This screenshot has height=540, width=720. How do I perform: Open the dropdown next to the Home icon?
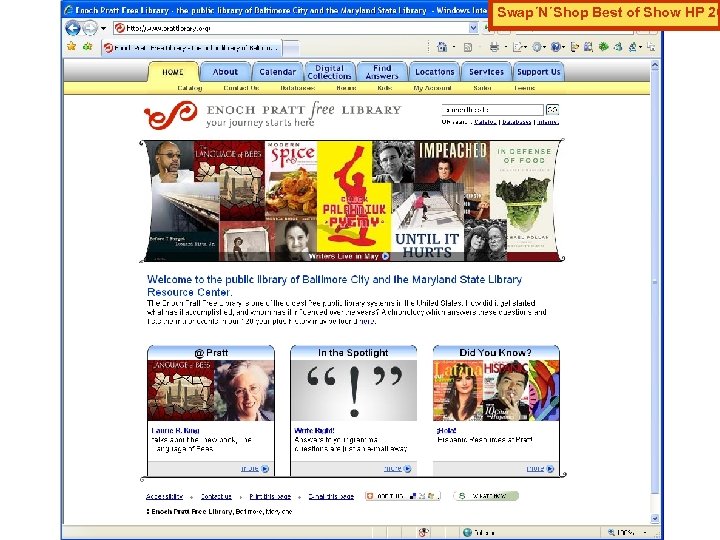tap(454, 47)
